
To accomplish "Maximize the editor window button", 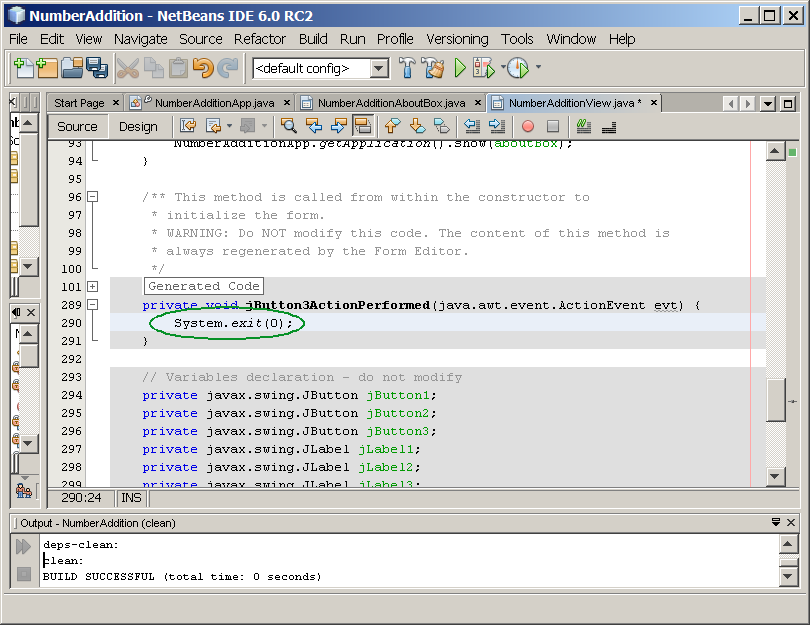I will [788, 104].
